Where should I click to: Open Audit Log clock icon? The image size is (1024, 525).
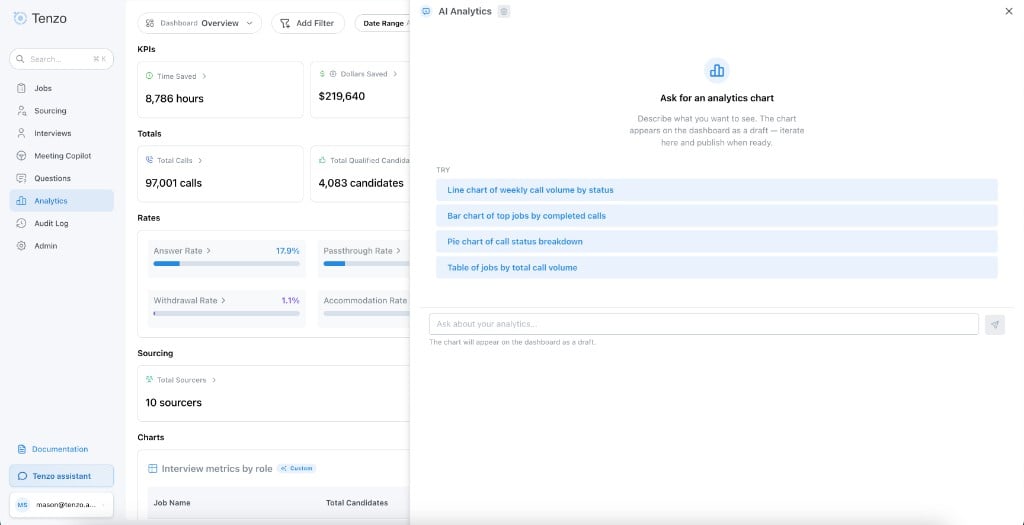tap(22, 223)
